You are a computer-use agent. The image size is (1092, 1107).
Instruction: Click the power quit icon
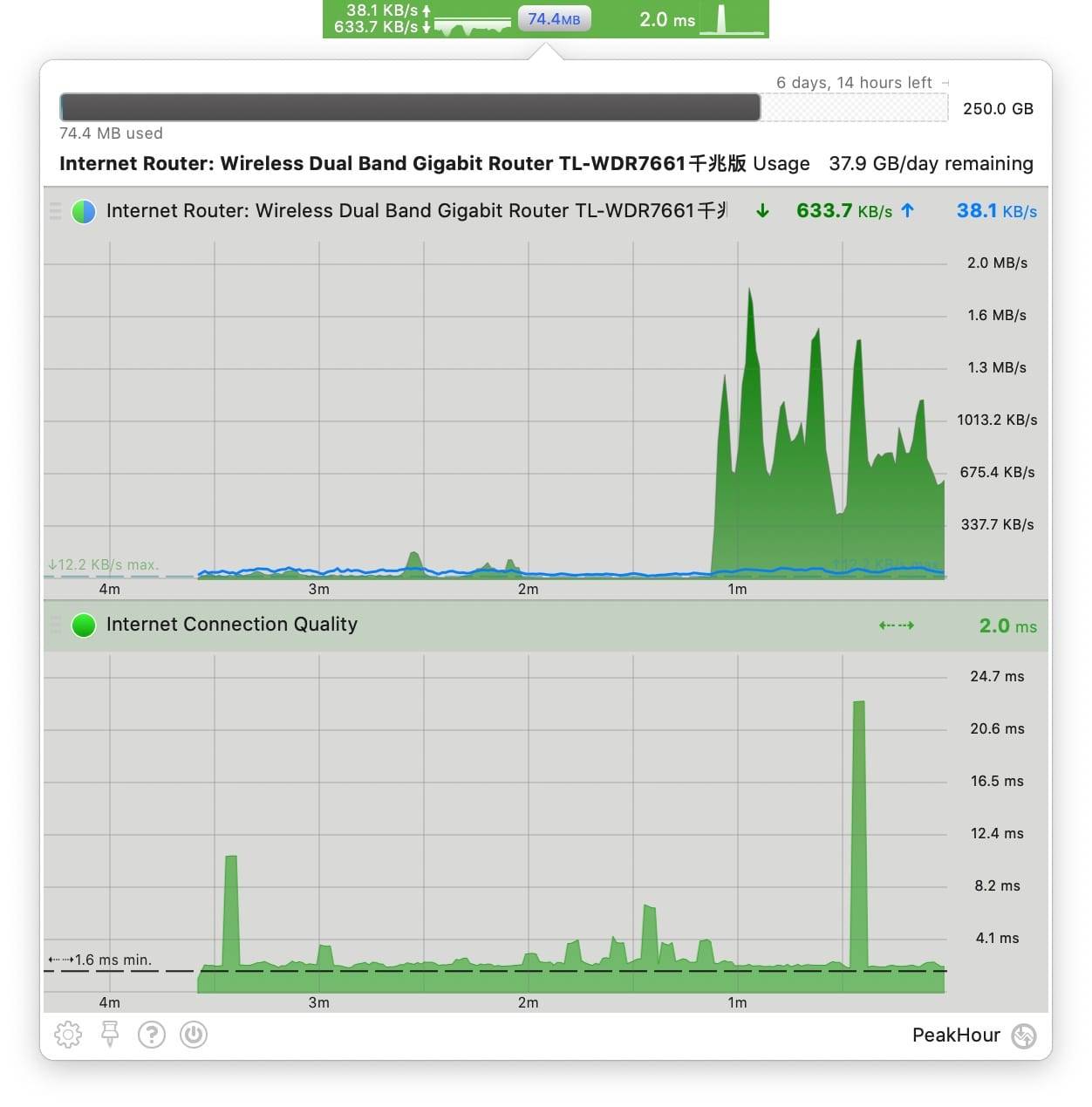click(193, 1035)
